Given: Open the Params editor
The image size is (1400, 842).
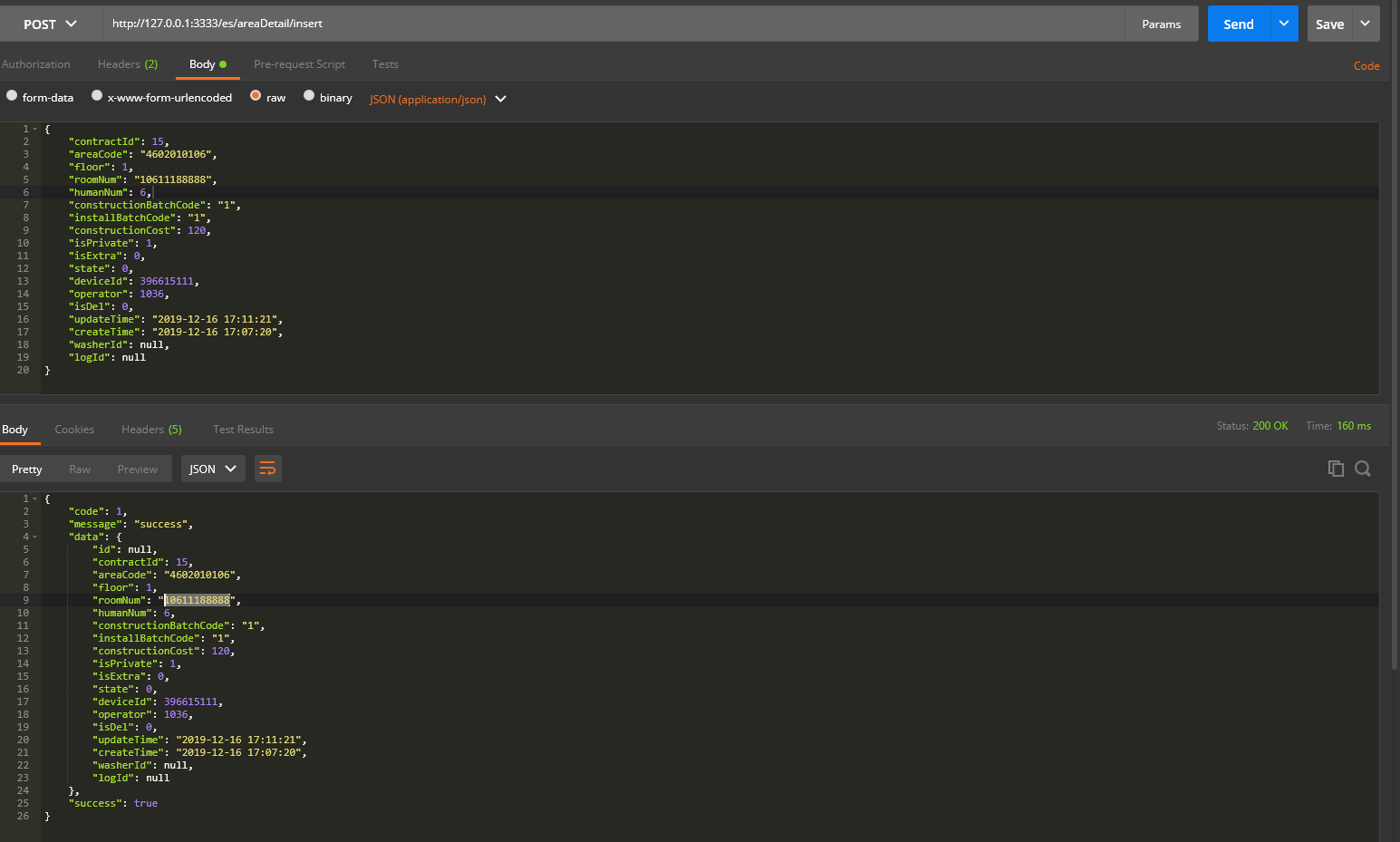Looking at the screenshot, I should coord(1161,24).
